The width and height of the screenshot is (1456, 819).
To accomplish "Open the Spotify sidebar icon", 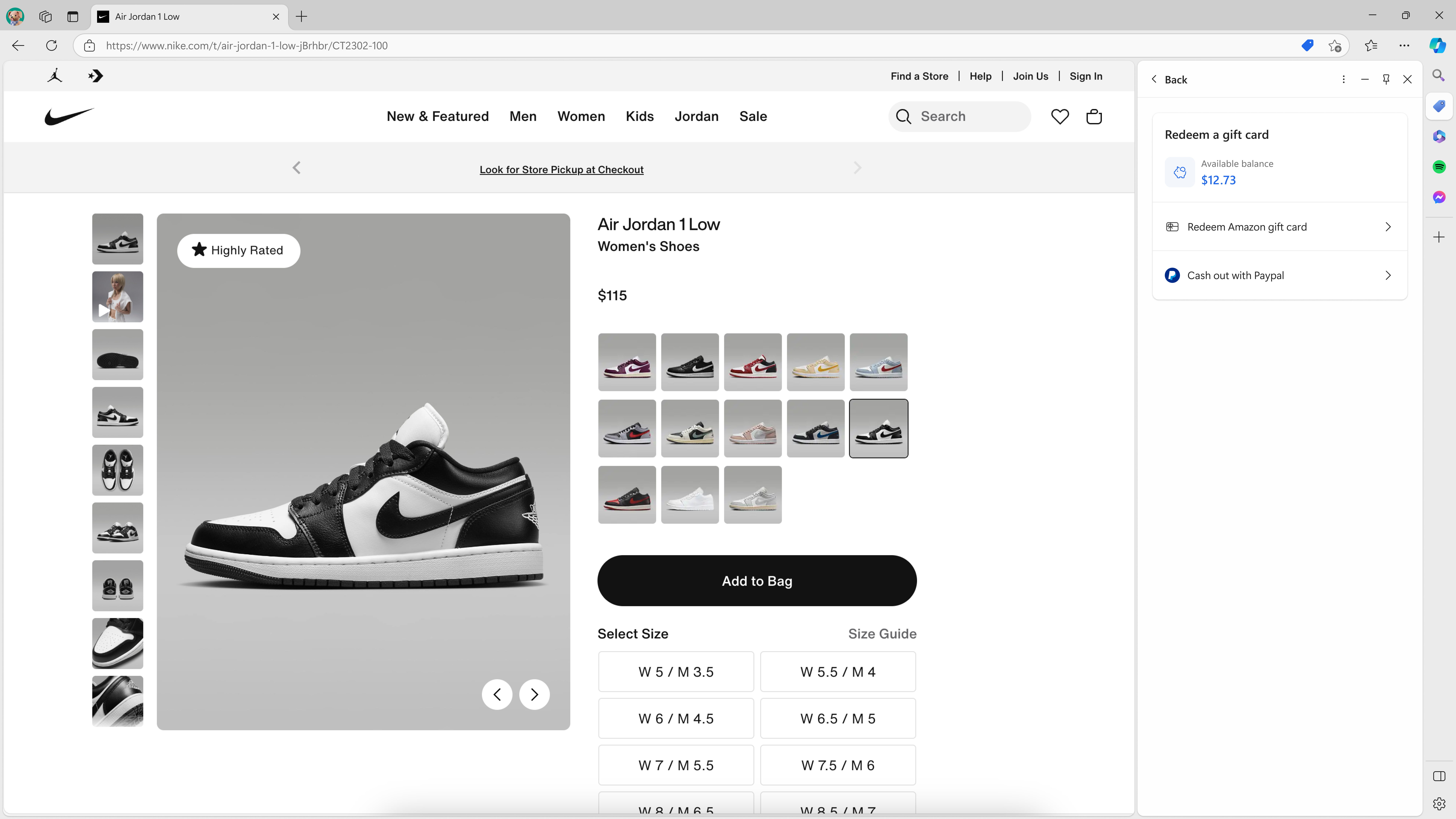I will 1439,167.
